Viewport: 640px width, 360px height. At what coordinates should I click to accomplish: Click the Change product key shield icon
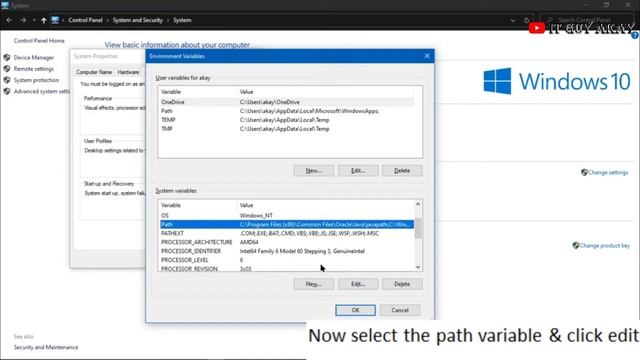point(576,245)
